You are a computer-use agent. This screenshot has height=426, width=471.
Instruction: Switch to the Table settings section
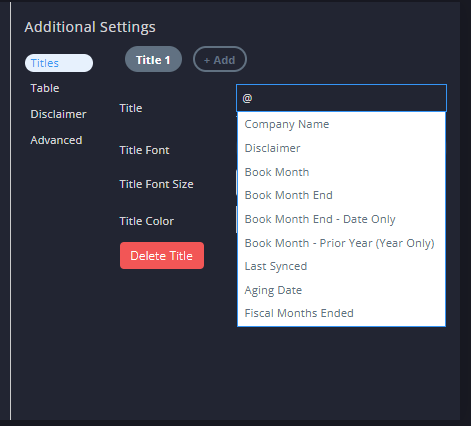point(45,88)
